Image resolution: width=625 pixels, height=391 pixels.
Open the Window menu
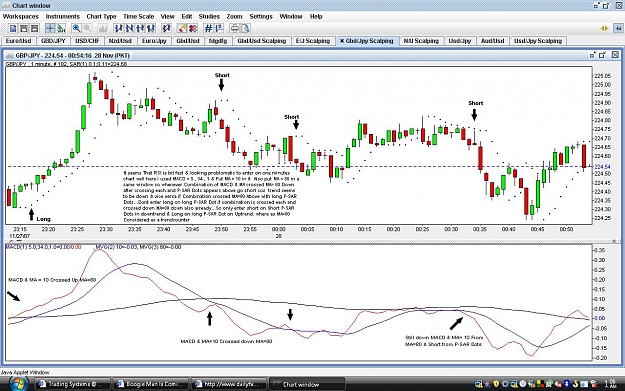(x=291, y=16)
